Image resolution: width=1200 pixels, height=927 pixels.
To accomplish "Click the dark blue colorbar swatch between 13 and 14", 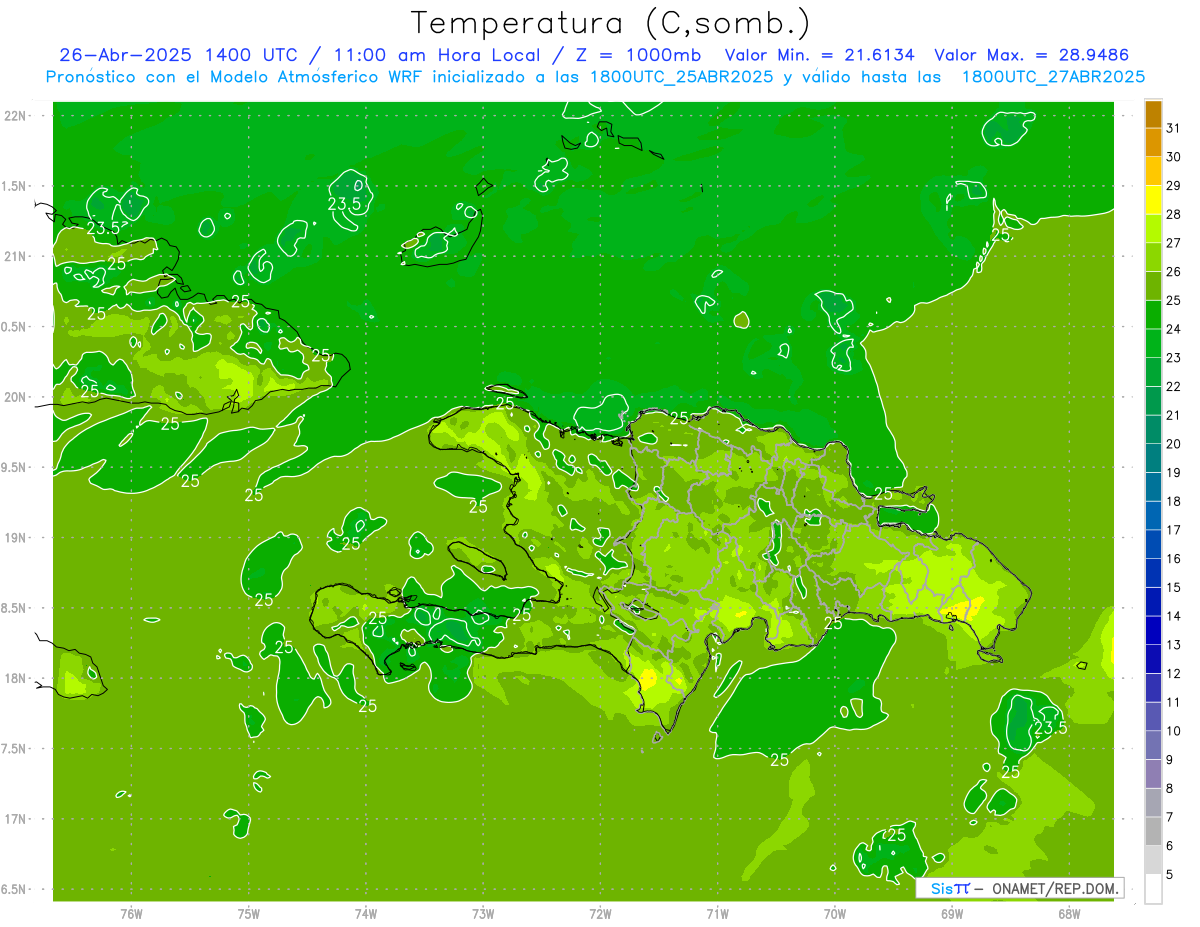I will coord(1153,630).
